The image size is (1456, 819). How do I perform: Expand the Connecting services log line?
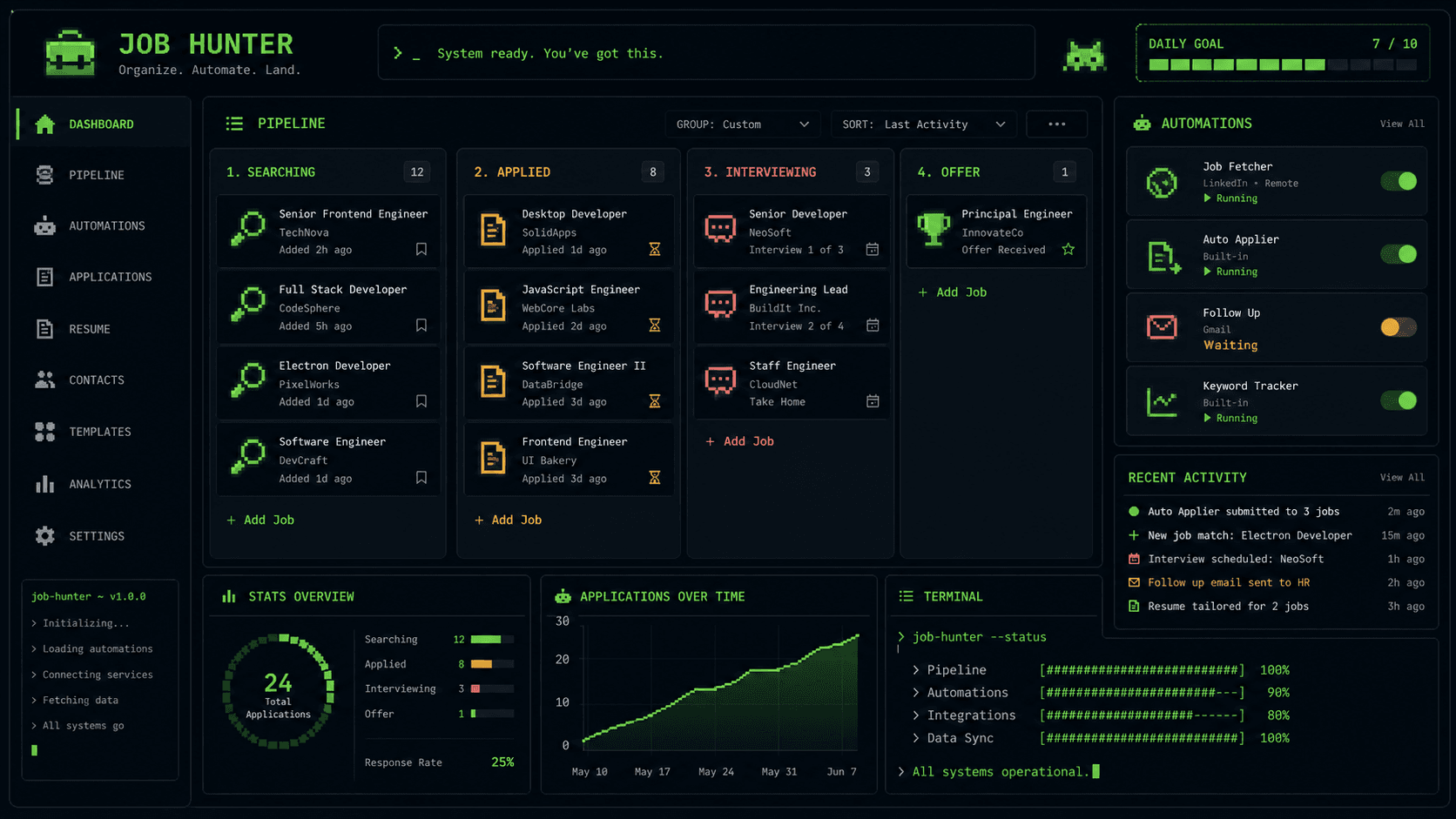point(34,675)
